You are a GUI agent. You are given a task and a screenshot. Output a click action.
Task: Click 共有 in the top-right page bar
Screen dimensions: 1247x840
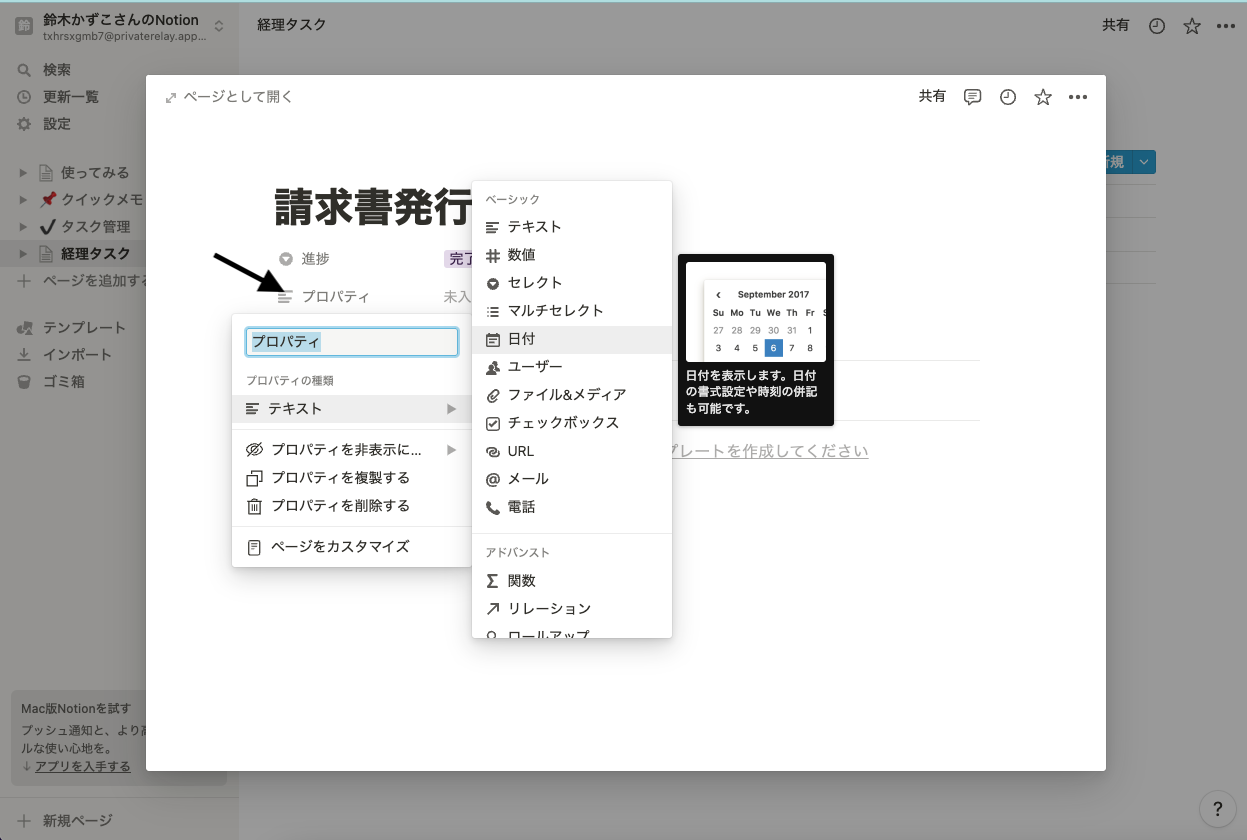[x=1116, y=26]
